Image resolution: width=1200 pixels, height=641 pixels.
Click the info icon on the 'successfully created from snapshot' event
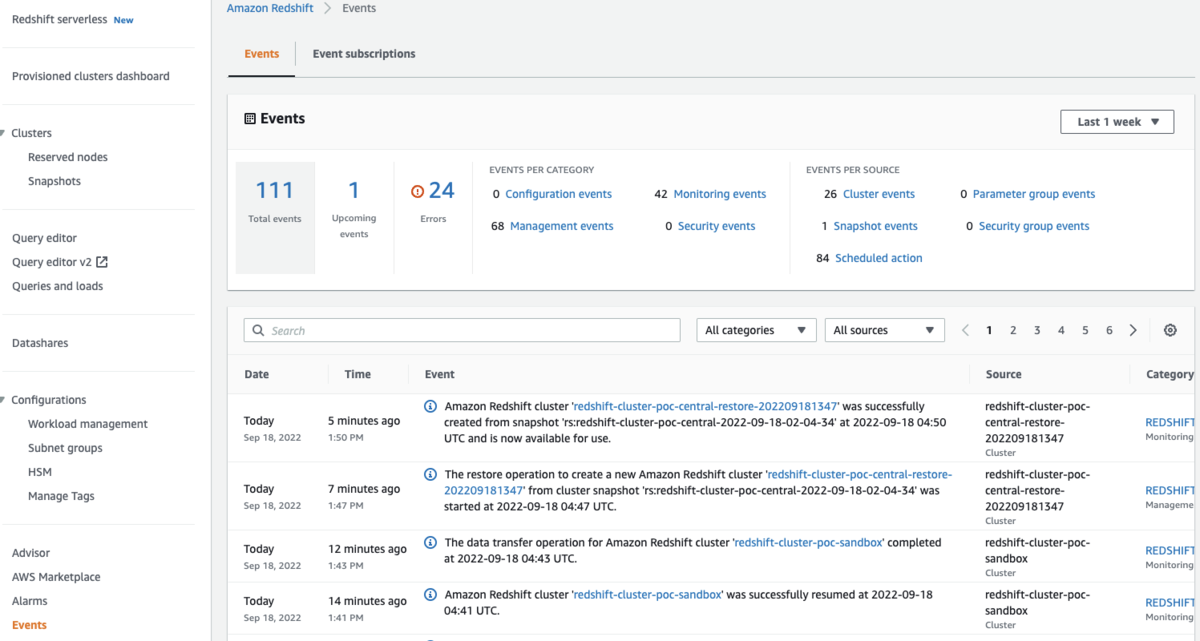(x=430, y=407)
